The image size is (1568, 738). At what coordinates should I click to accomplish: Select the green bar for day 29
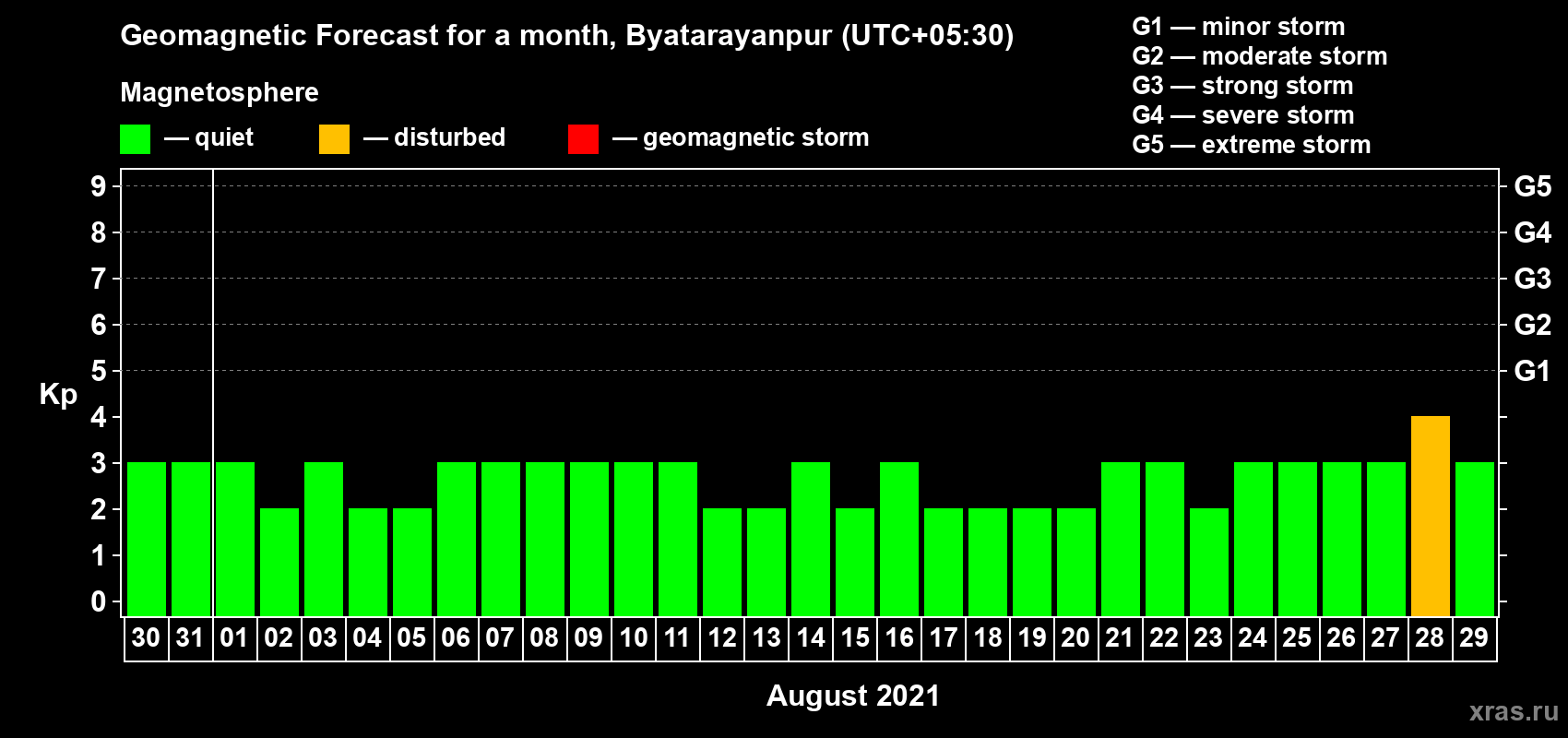pos(1475,539)
